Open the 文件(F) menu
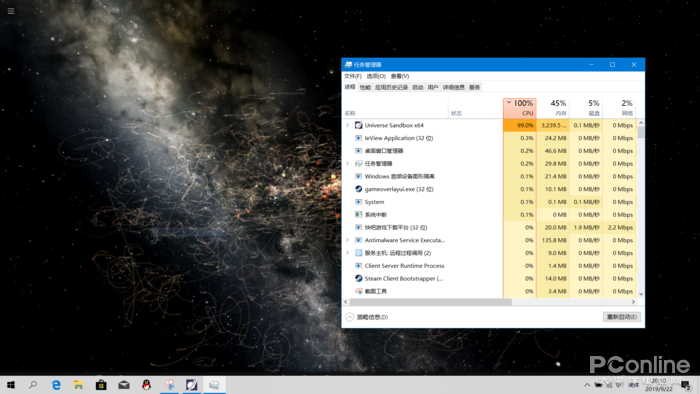Viewport: 700px width, 394px height. (353, 76)
